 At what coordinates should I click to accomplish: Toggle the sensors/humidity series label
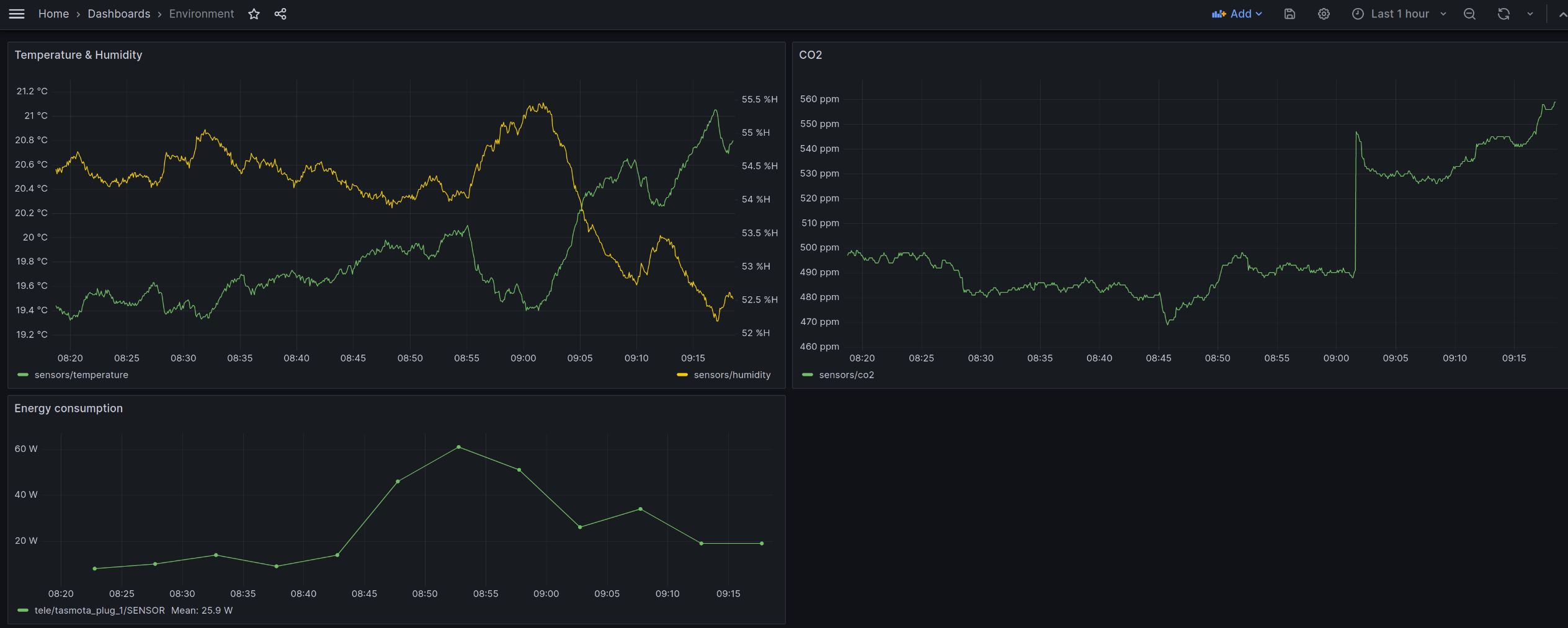[x=732, y=375]
